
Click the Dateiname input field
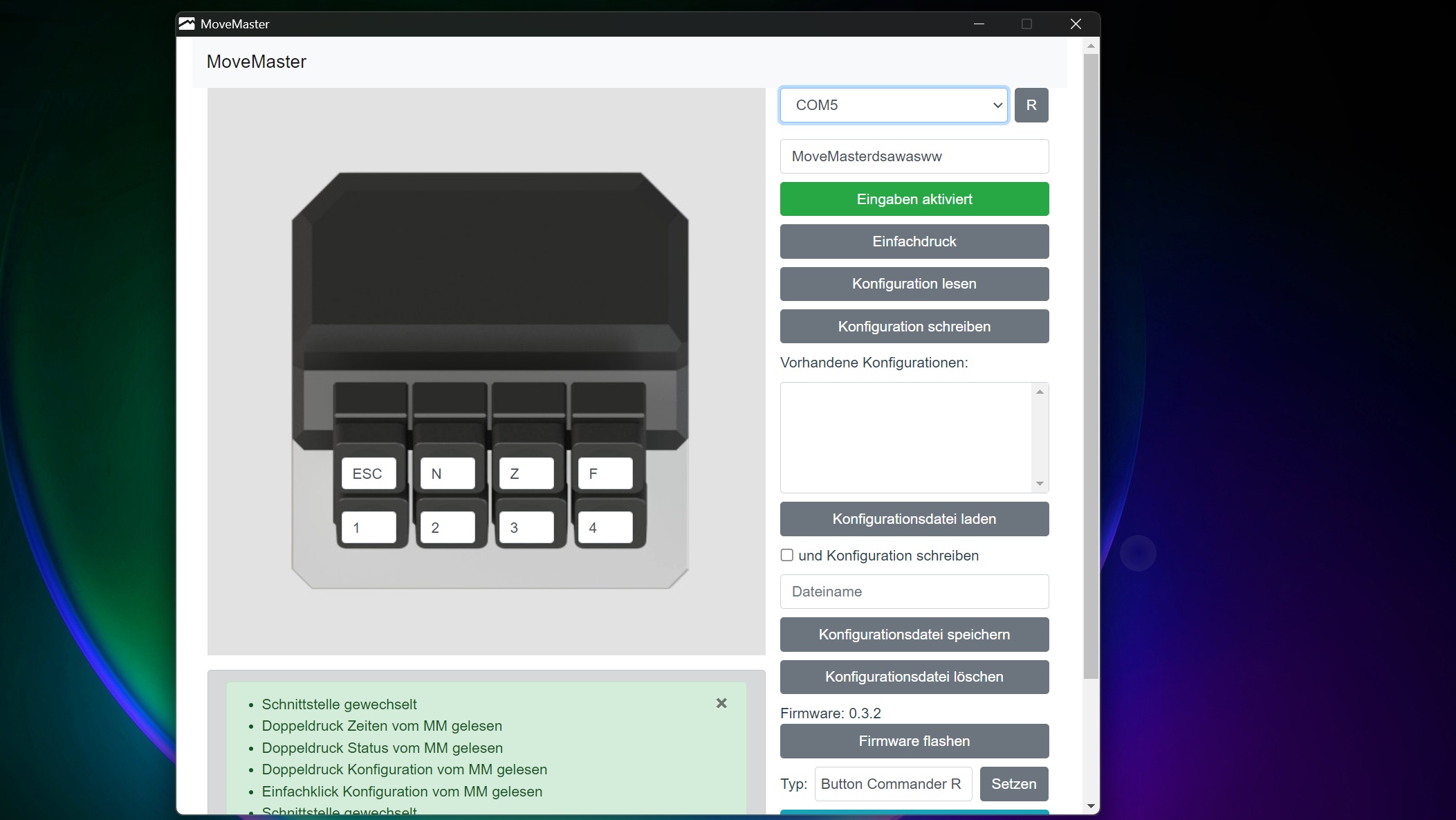point(914,592)
